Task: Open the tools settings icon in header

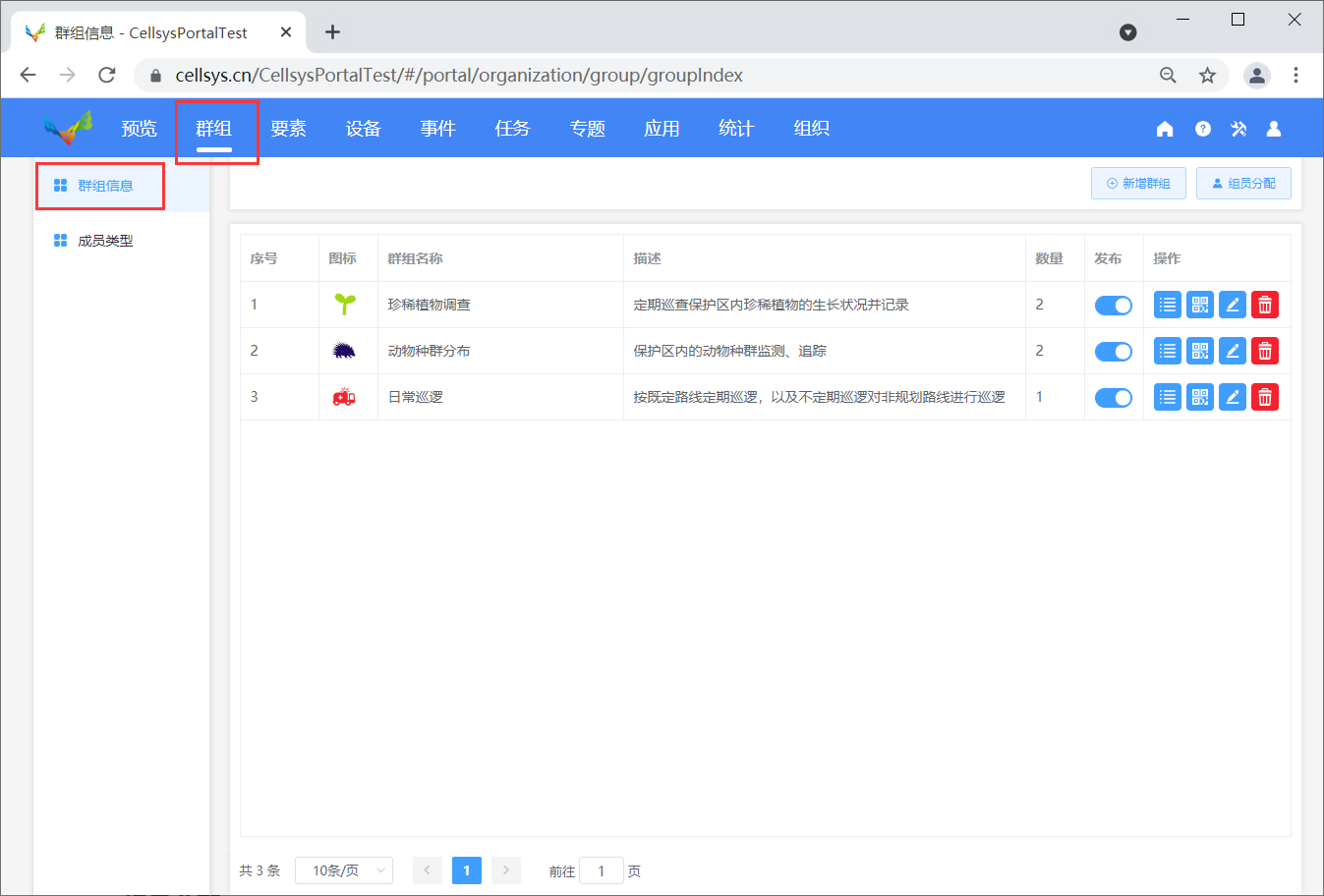Action: point(1238,129)
